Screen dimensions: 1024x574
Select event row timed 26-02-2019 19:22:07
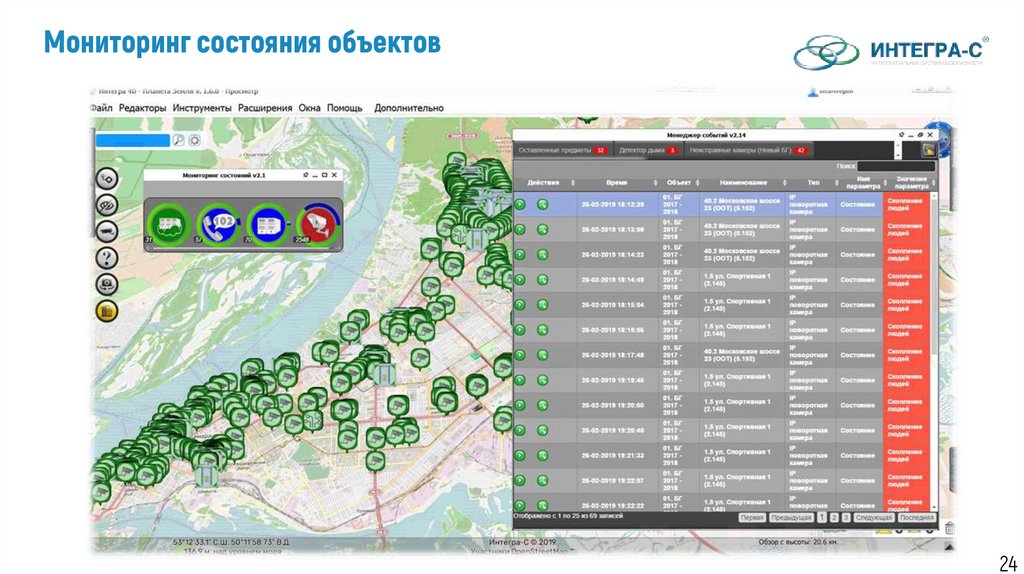click(722, 481)
